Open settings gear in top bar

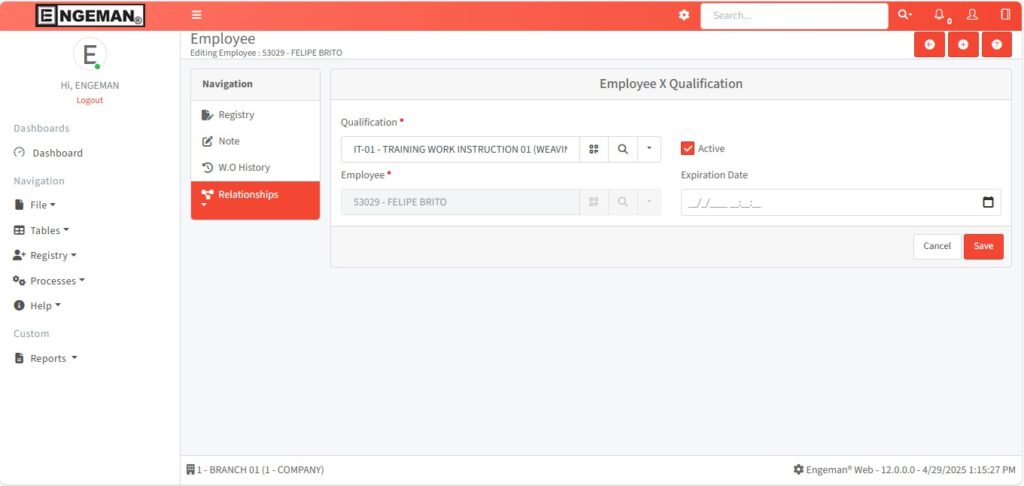(x=684, y=15)
